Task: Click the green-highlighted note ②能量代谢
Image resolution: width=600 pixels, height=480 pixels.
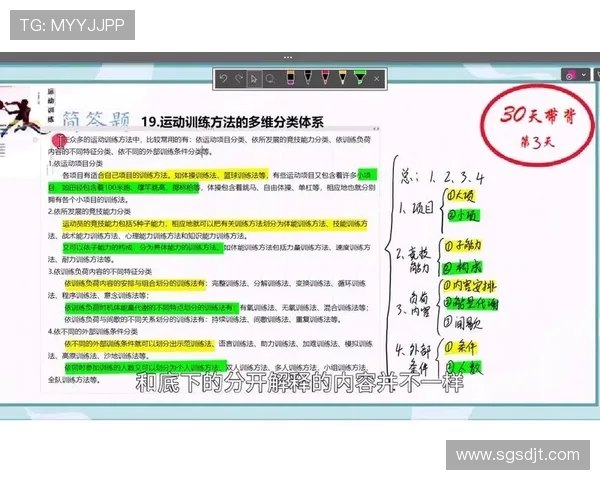Action: coord(471,304)
